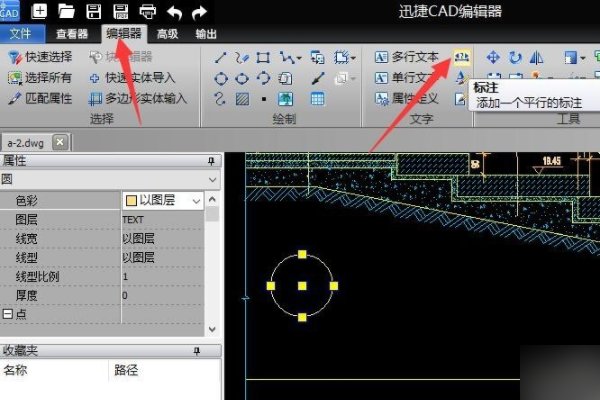Click the circle's top grip point
The height and width of the screenshot is (400, 600).
(302, 255)
